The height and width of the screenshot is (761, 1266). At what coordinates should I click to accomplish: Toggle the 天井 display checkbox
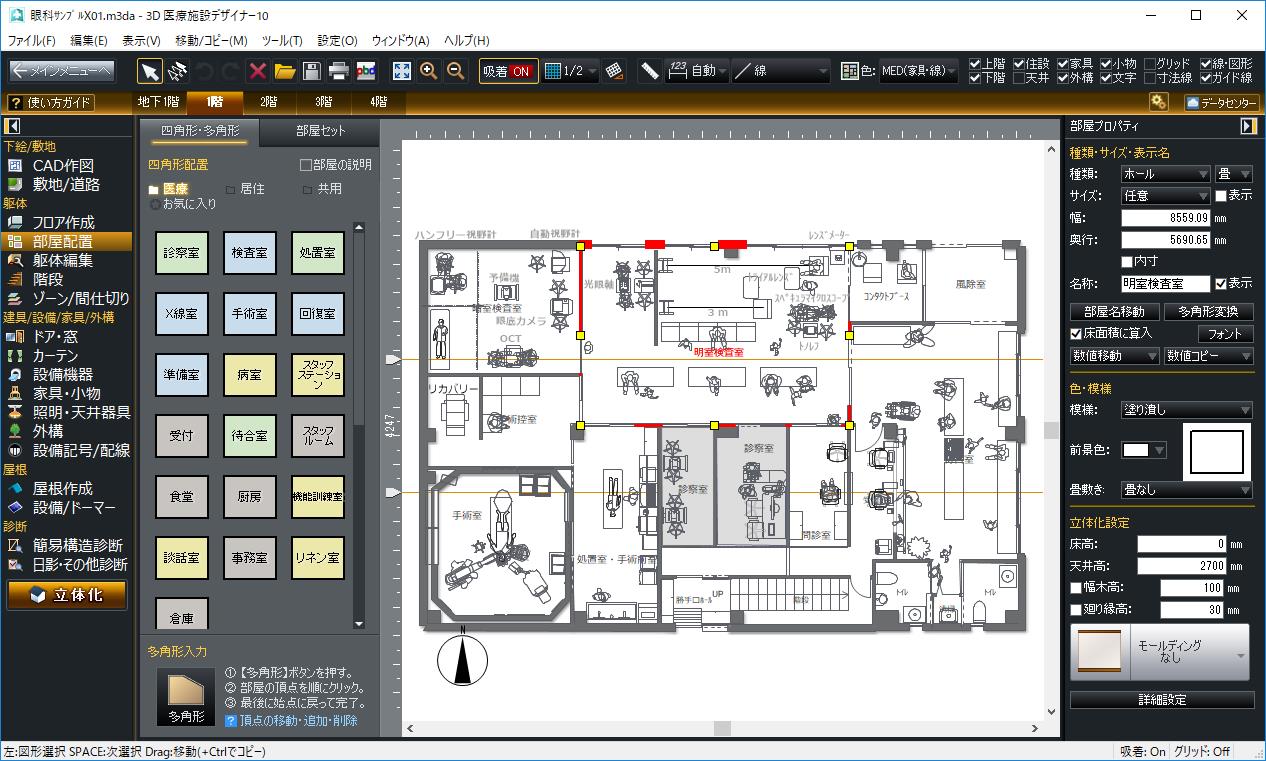pos(1019,78)
